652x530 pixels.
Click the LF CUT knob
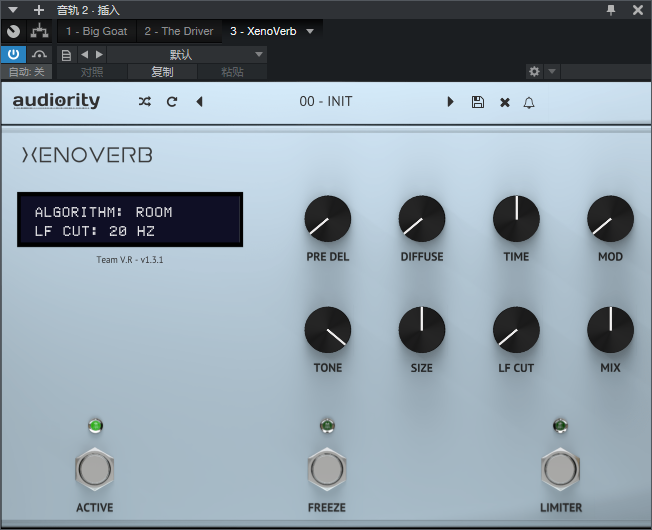pos(516,330)
